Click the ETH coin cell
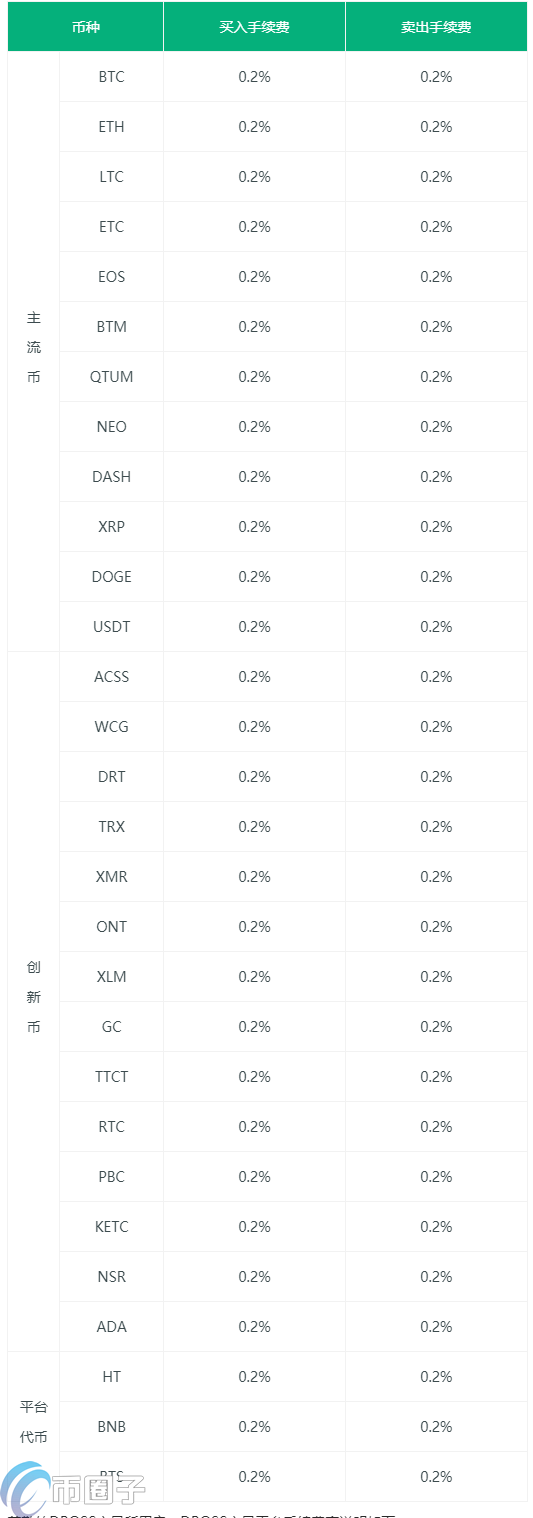The height and width of the screenshot is (1518, 533). (112, 127)
